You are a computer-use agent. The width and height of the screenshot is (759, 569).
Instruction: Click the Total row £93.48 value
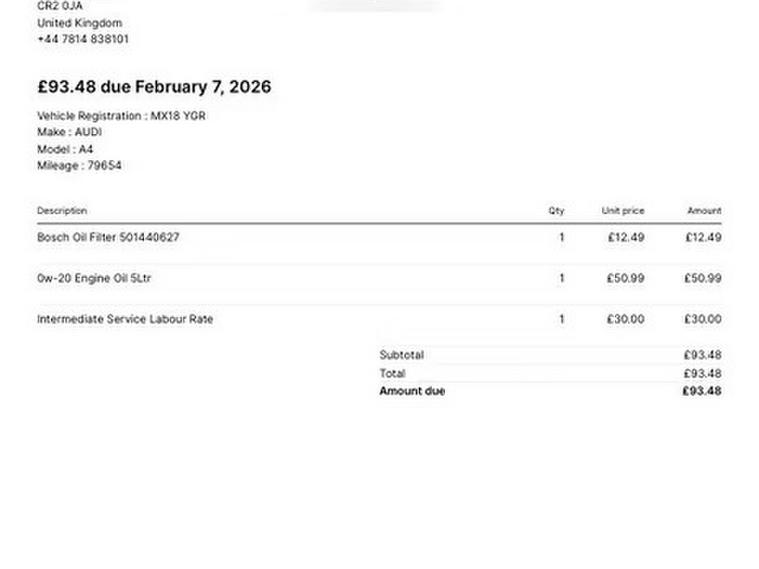point(702,373)
